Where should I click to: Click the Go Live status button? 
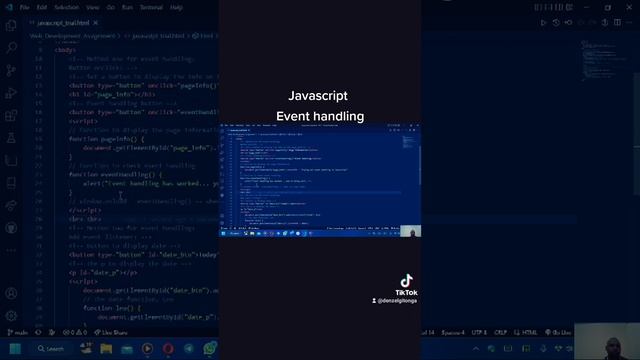coord(558,332)
